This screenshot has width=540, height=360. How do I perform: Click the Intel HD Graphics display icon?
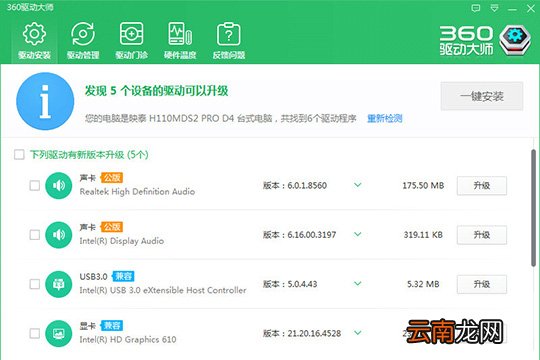pyautogui.click(x=59, y=333)
